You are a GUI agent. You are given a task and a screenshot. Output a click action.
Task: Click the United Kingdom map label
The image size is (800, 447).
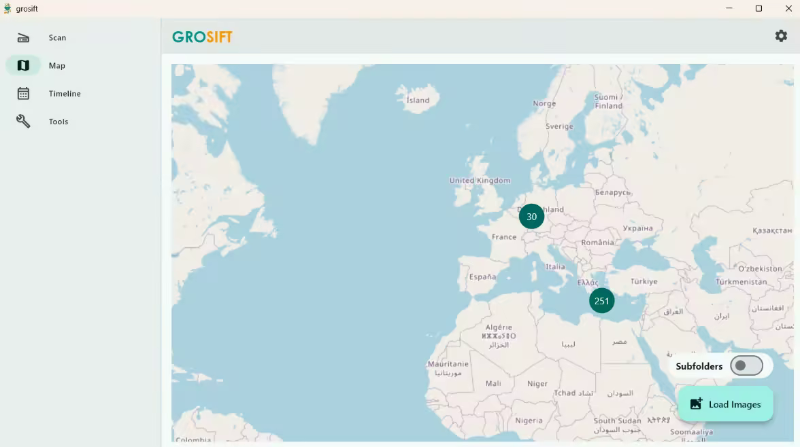click(480, 181)
